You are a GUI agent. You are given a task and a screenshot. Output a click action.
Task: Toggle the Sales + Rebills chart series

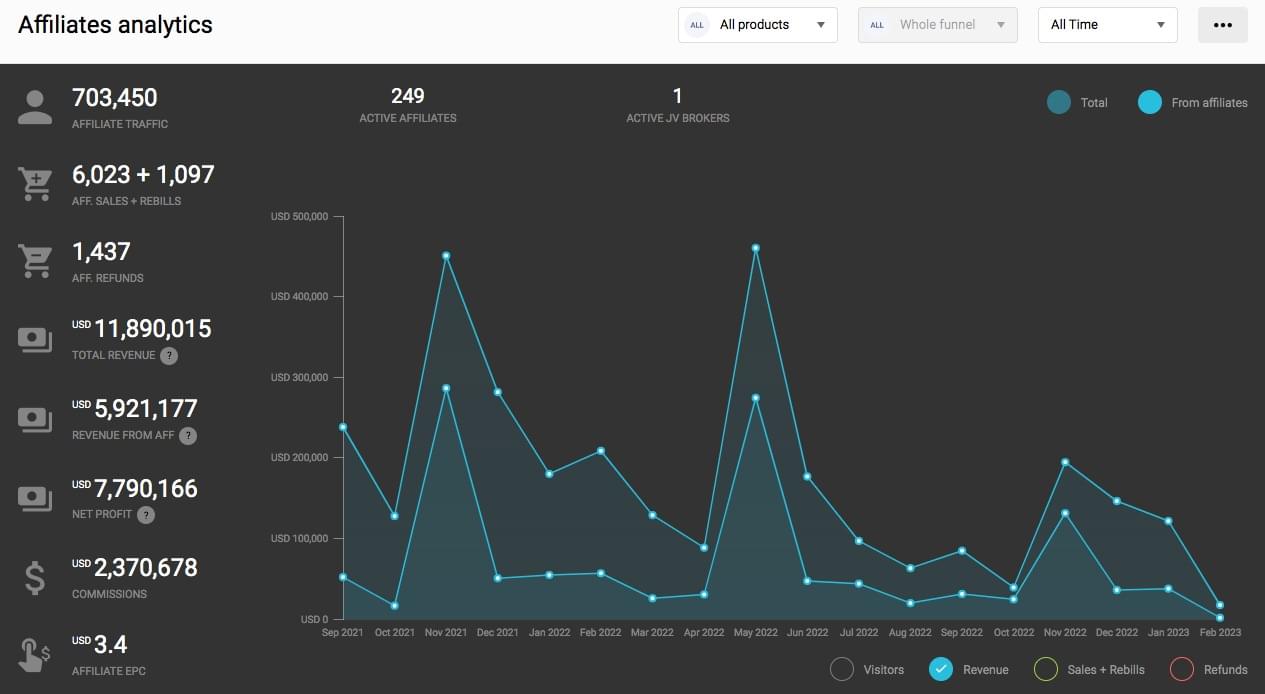[x=1046, y=669]
